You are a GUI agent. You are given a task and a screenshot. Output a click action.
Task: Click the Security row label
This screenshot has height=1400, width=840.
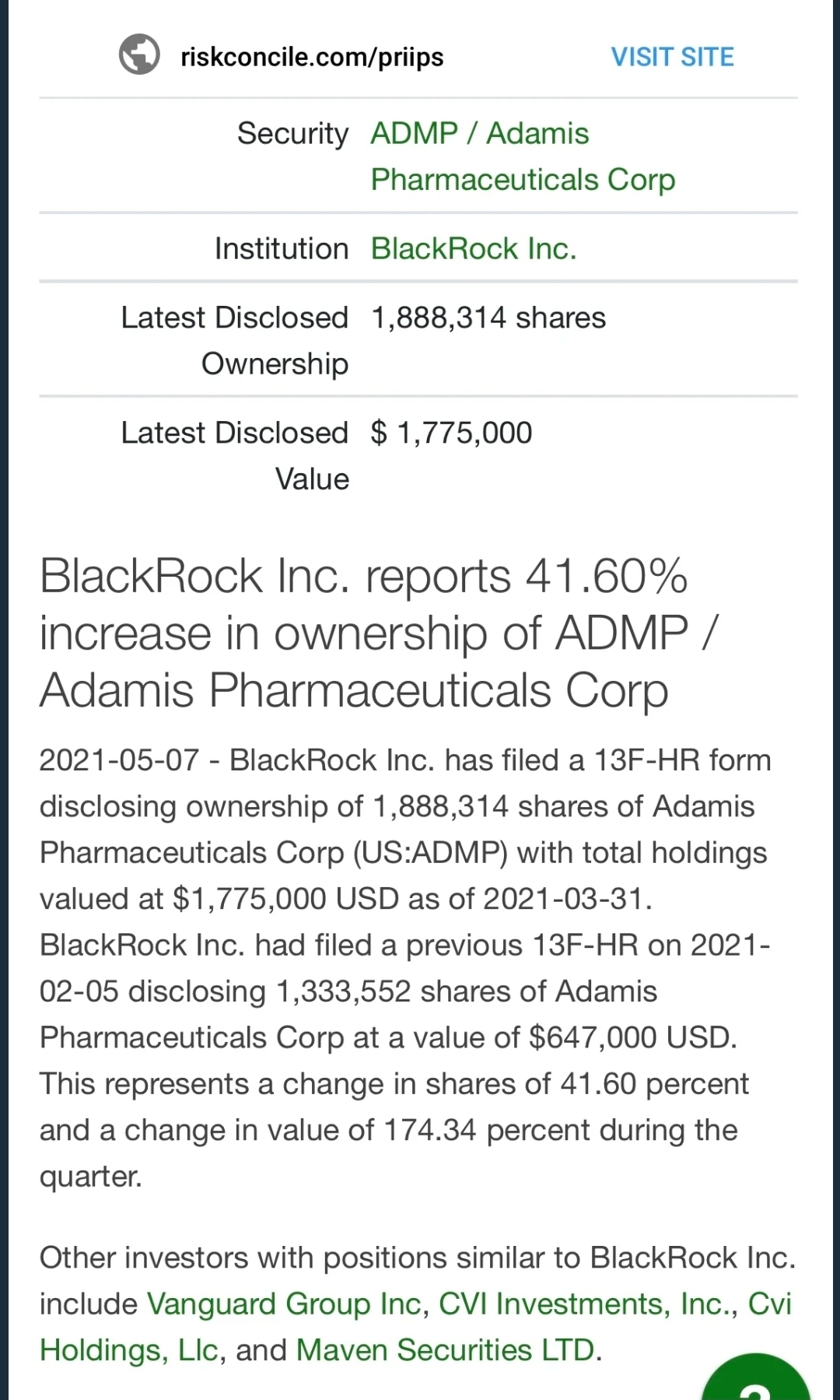tap(292, 134)
